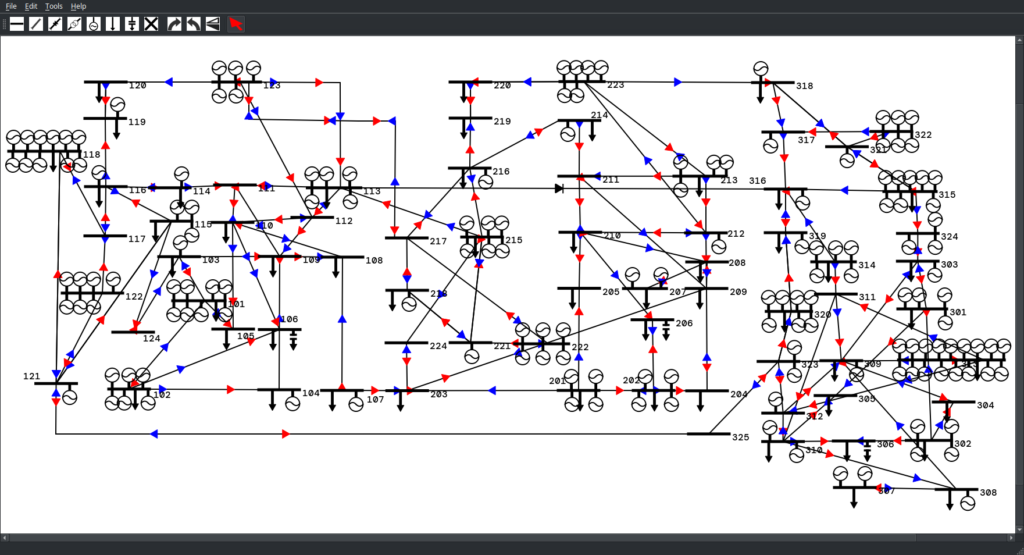
Task: Click the generator symbol at bus 308
Action: [967, 503]
